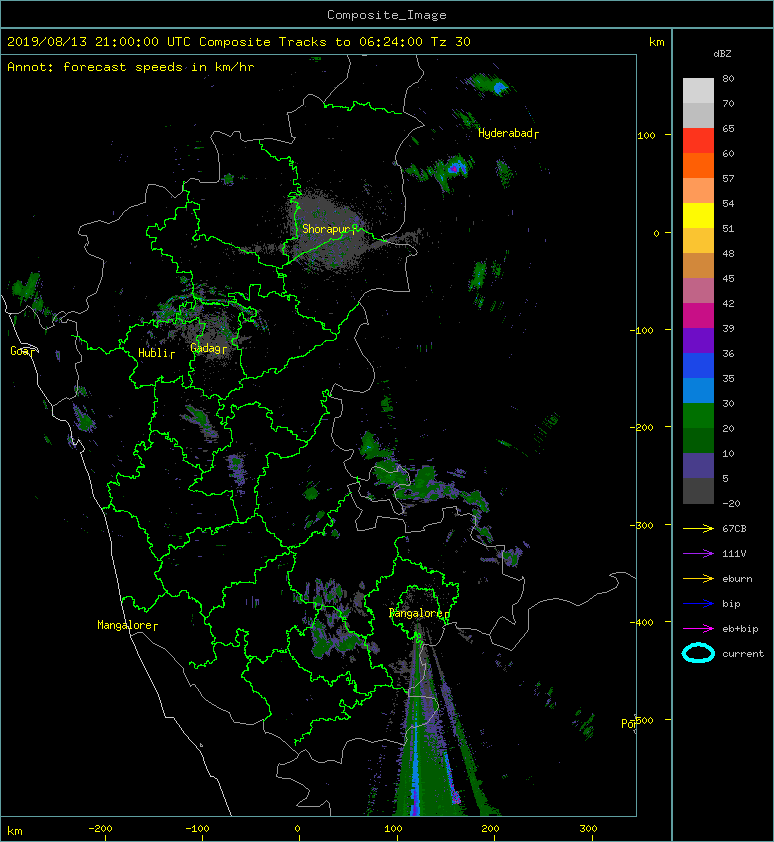Click the -200 km mark on horizontal axis

(100, 829)
